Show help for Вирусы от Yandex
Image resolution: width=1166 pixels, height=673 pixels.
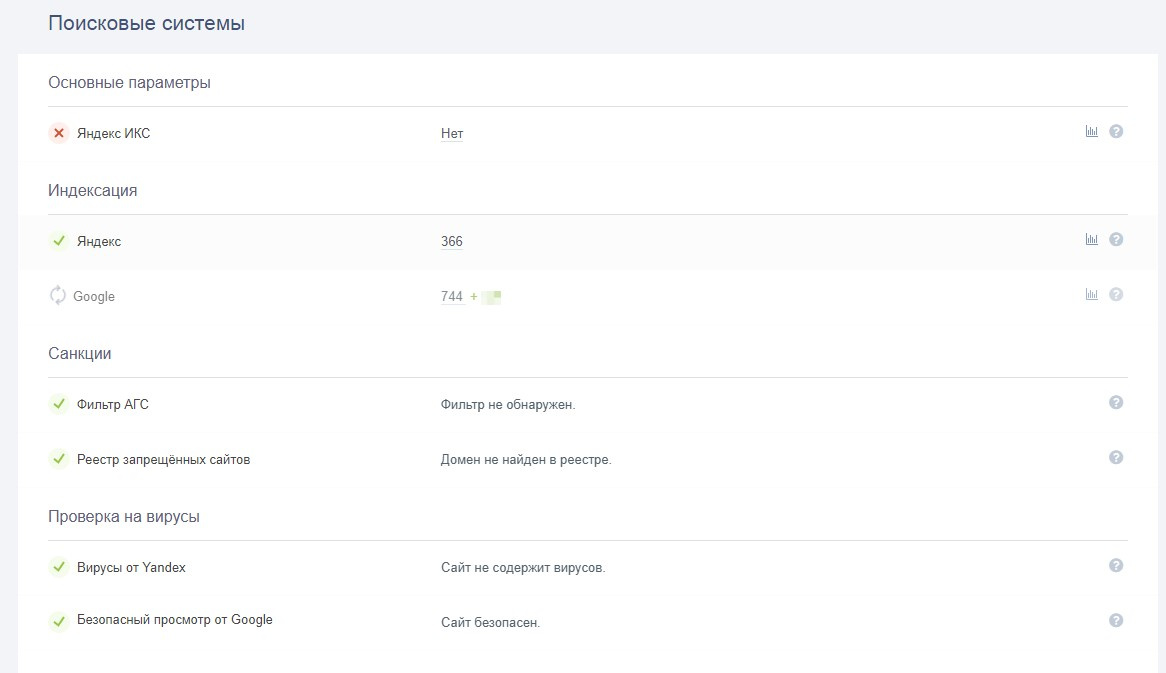point(1116,565)
